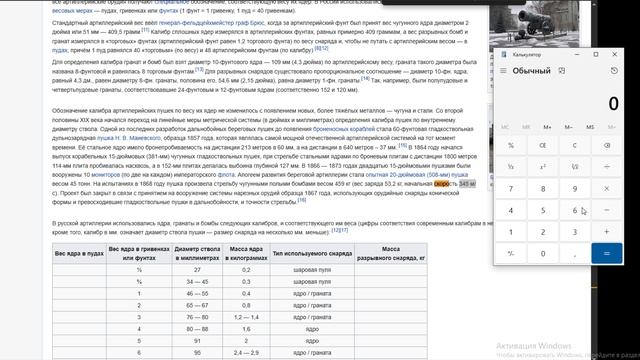Click table cell '2,4 — 2,9'
640x360 pixels.
point(246,353)
